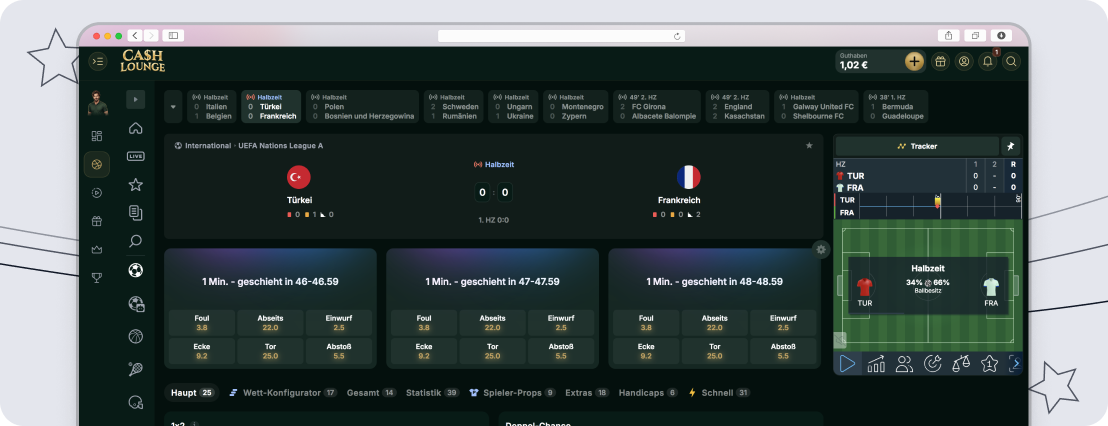Viewport: 1108px width, 426px height.
Task: Bet Abseits 22.0 in 48-48.59 card
Action: (x=714, y=323)
